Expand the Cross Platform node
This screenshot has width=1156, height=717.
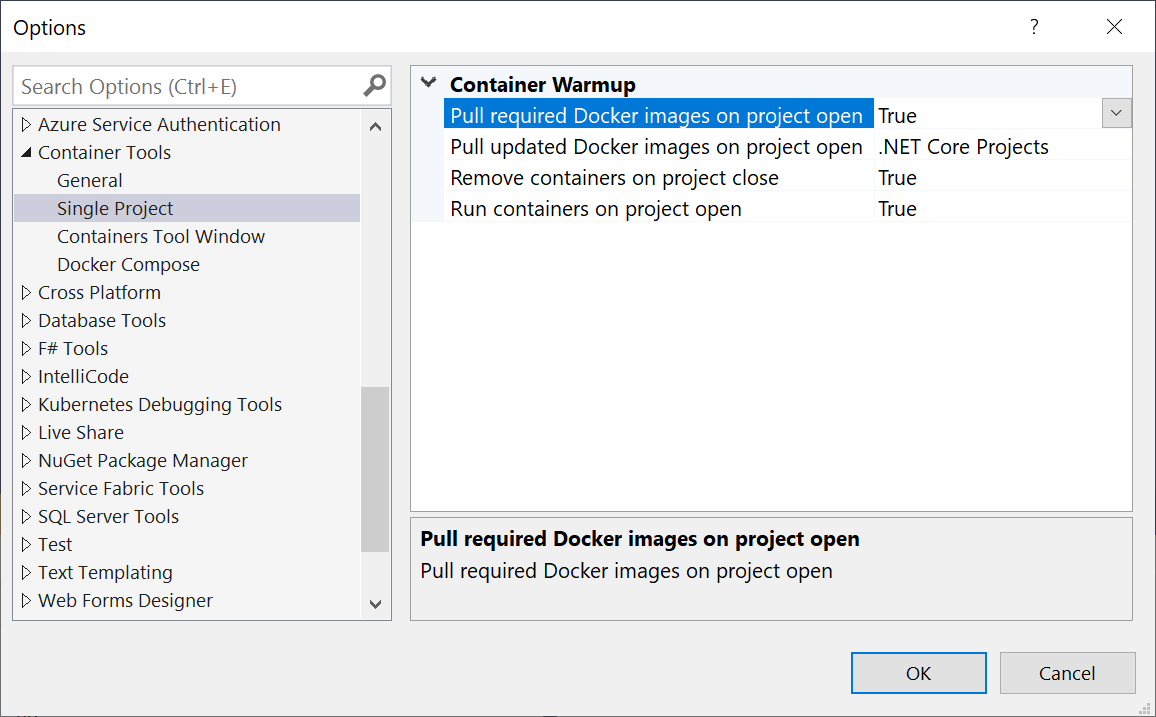pyautogui.click(x=25, y=292)
